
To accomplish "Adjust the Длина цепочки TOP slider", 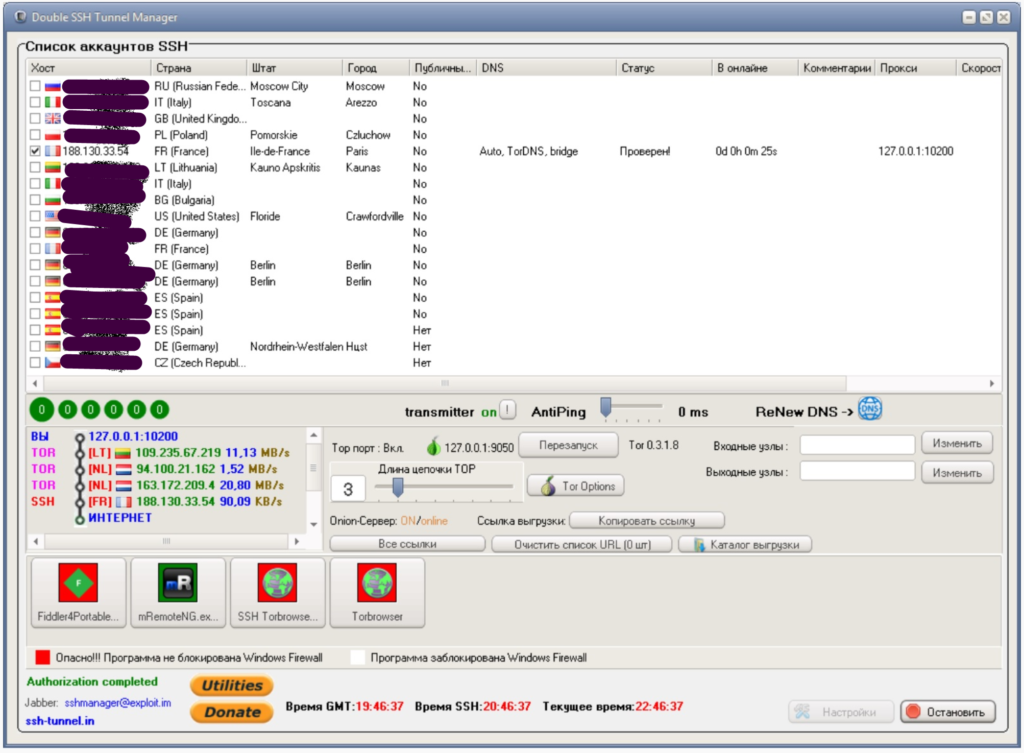I will pyautogui.click(x=398, y=489).
